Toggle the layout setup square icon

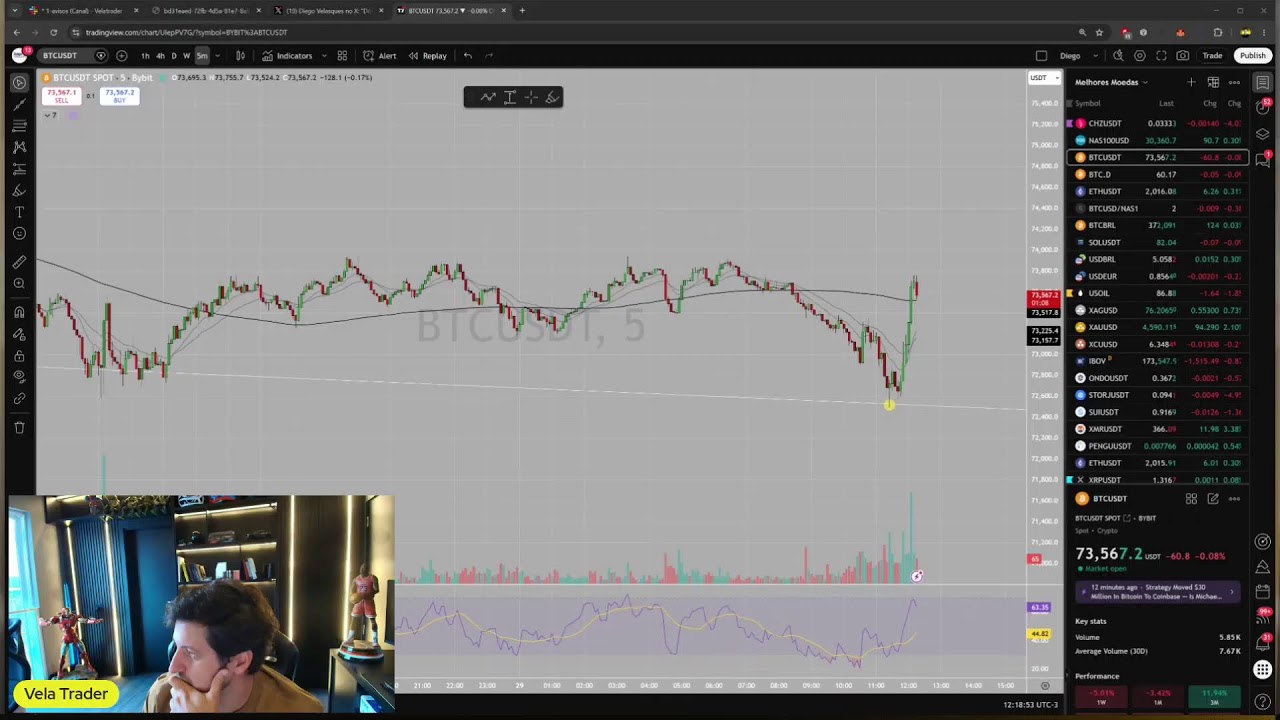(1041, 56)
